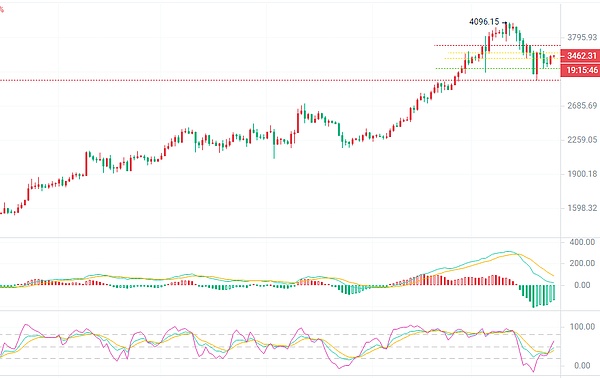600x378 pixels.
Task: Click the 1598.32 price axis value
Action: pyautogui.click(x=582, y=208)
